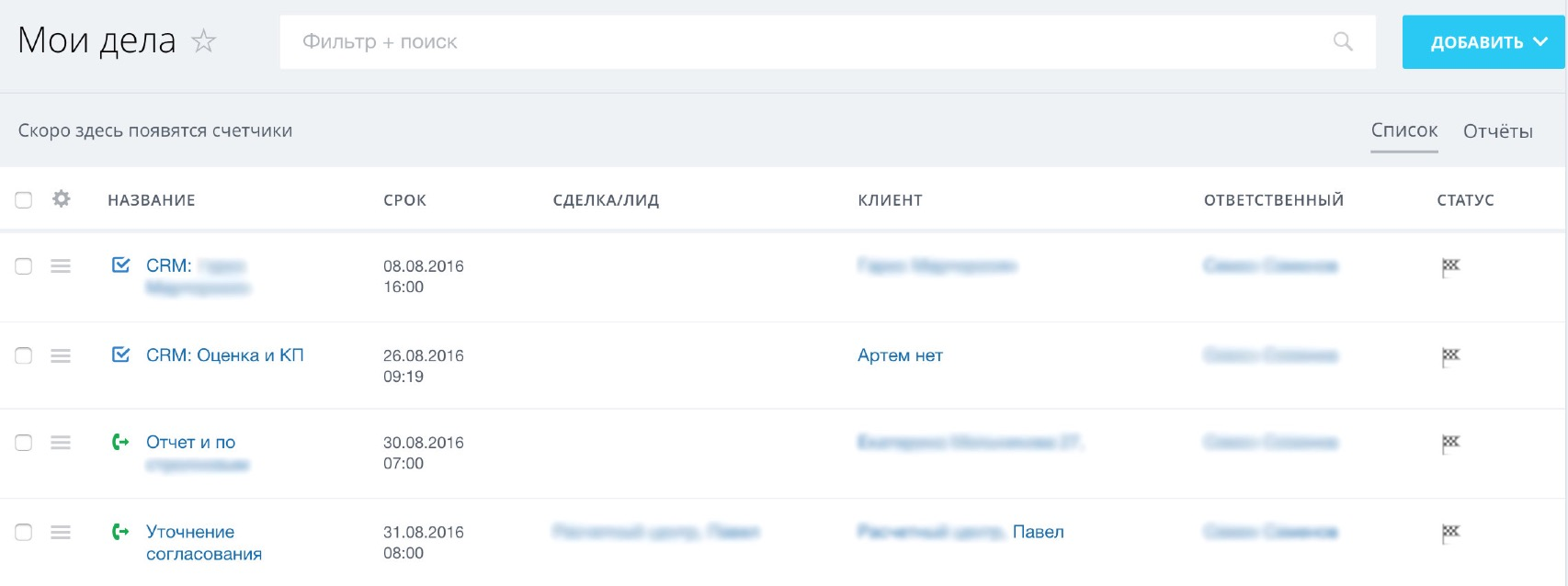Sort by НАЗВАНИЕ column header
1568x586 pixels.
pos(152,200)
